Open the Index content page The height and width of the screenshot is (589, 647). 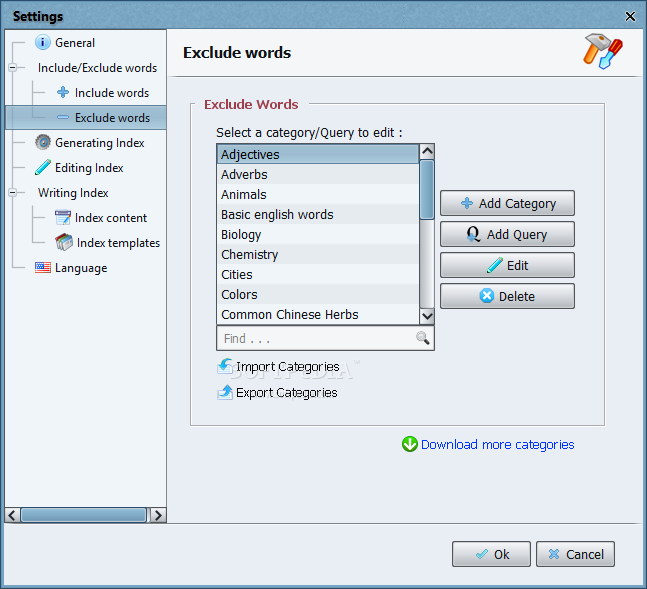pos(111,218)
